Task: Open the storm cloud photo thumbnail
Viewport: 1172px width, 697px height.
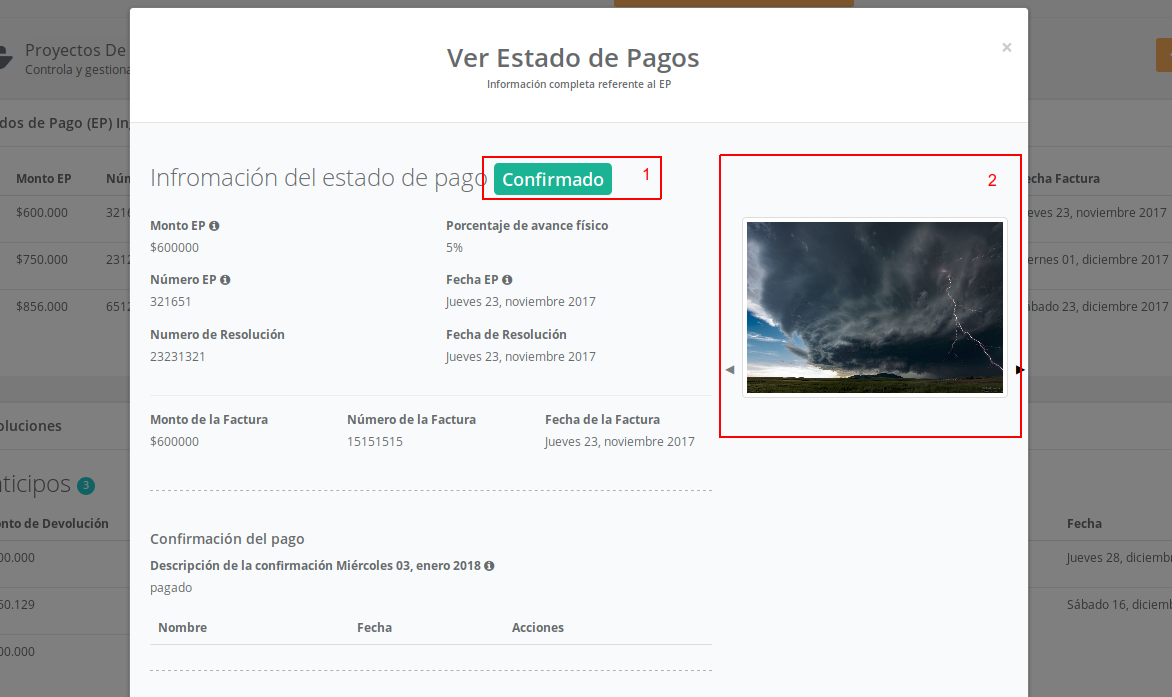Action: (874, 307)
